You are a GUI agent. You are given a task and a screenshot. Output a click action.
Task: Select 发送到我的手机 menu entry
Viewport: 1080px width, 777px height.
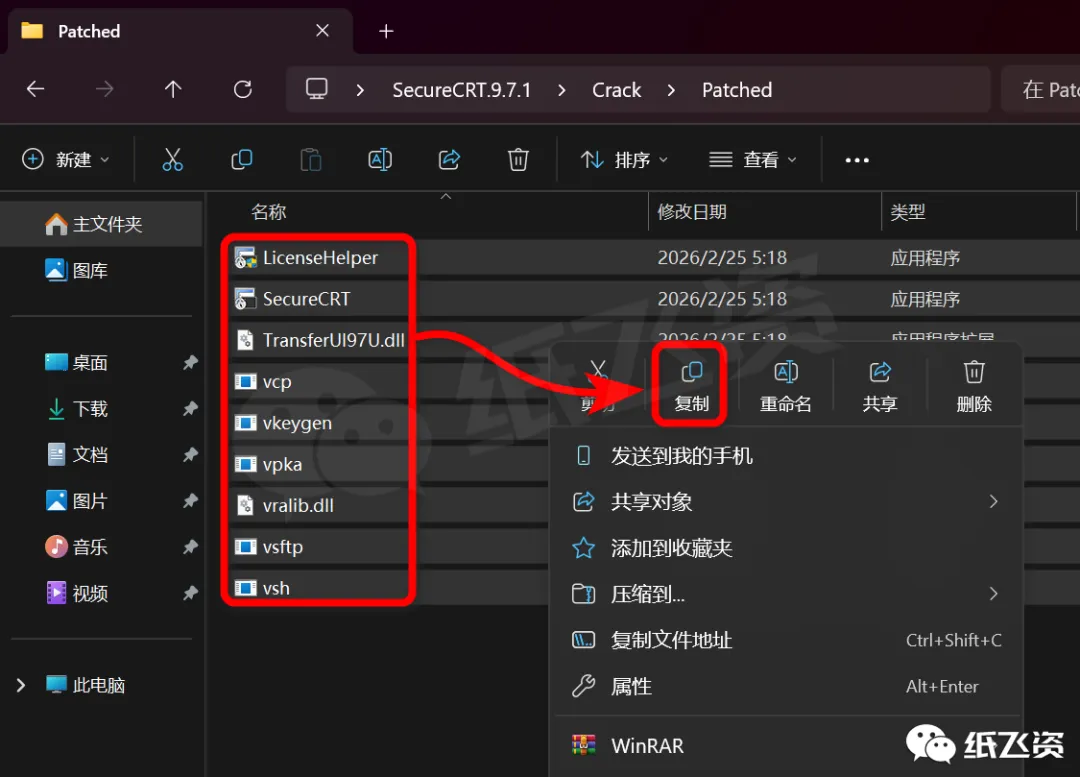point(786,456)
